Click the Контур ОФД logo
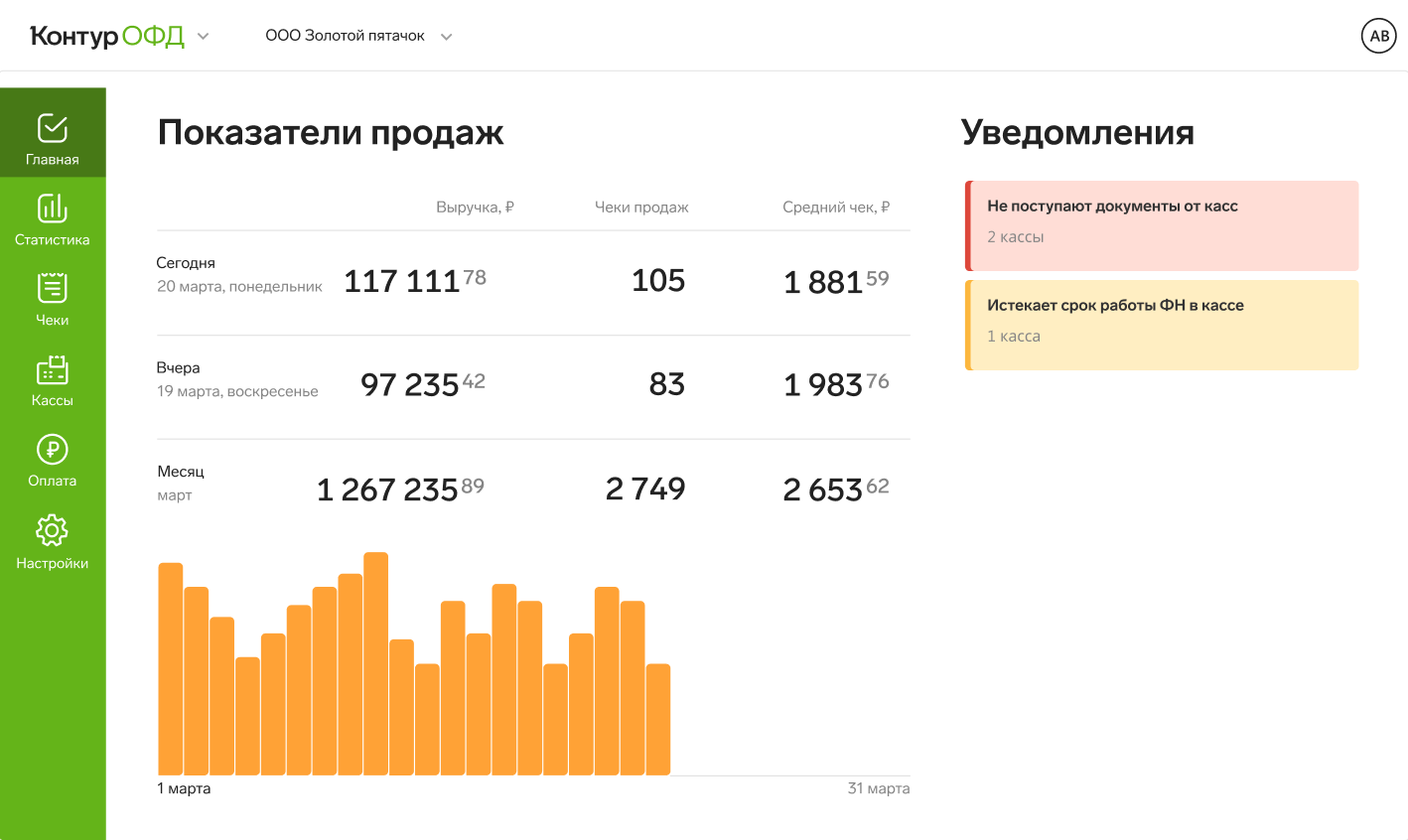 (107, 36)
